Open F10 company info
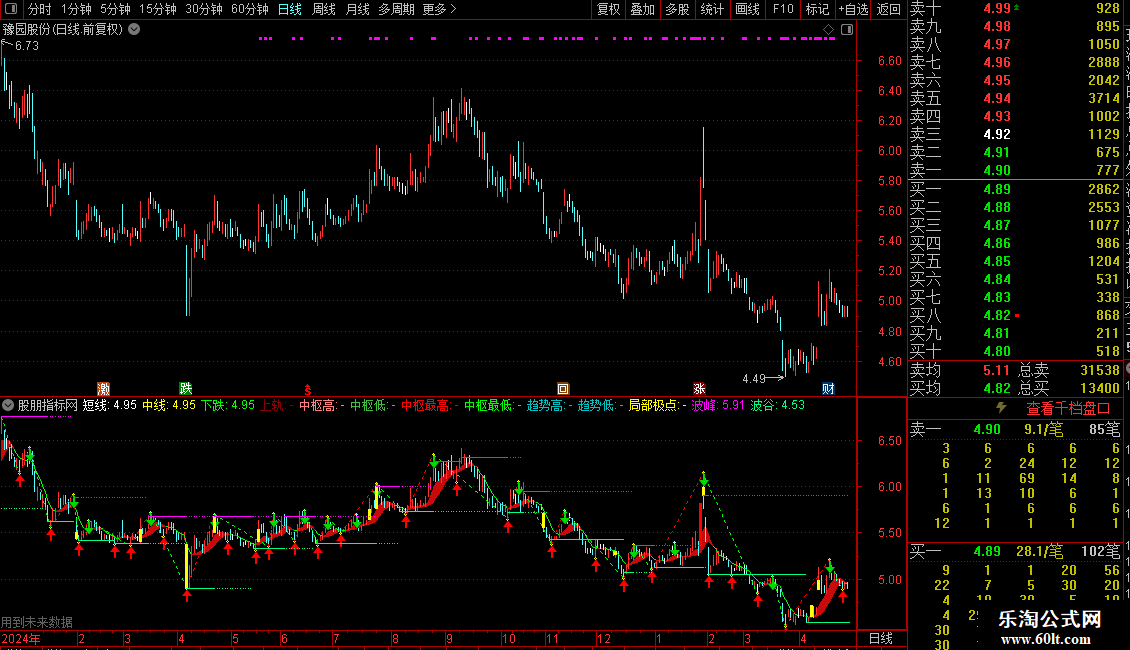The image size is (1130, 650). pos(783,9)
